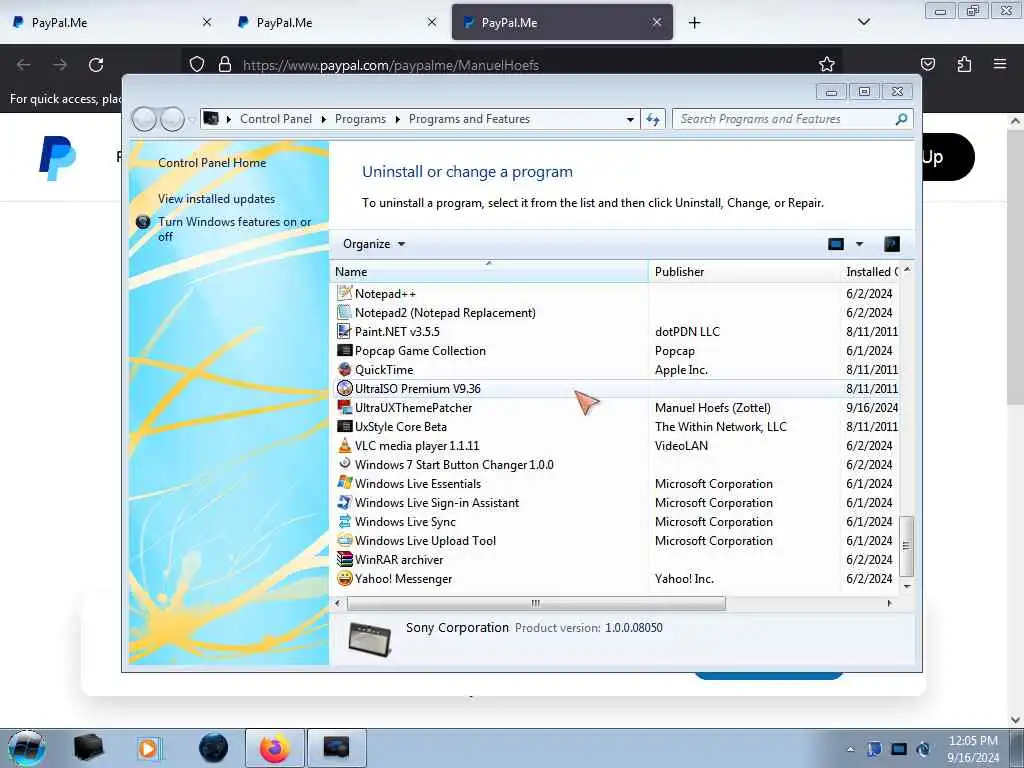Open Firefox from the taskbar
This screenshot has height=768, width=1024.
pyautogui.click(x=274, y=748)
